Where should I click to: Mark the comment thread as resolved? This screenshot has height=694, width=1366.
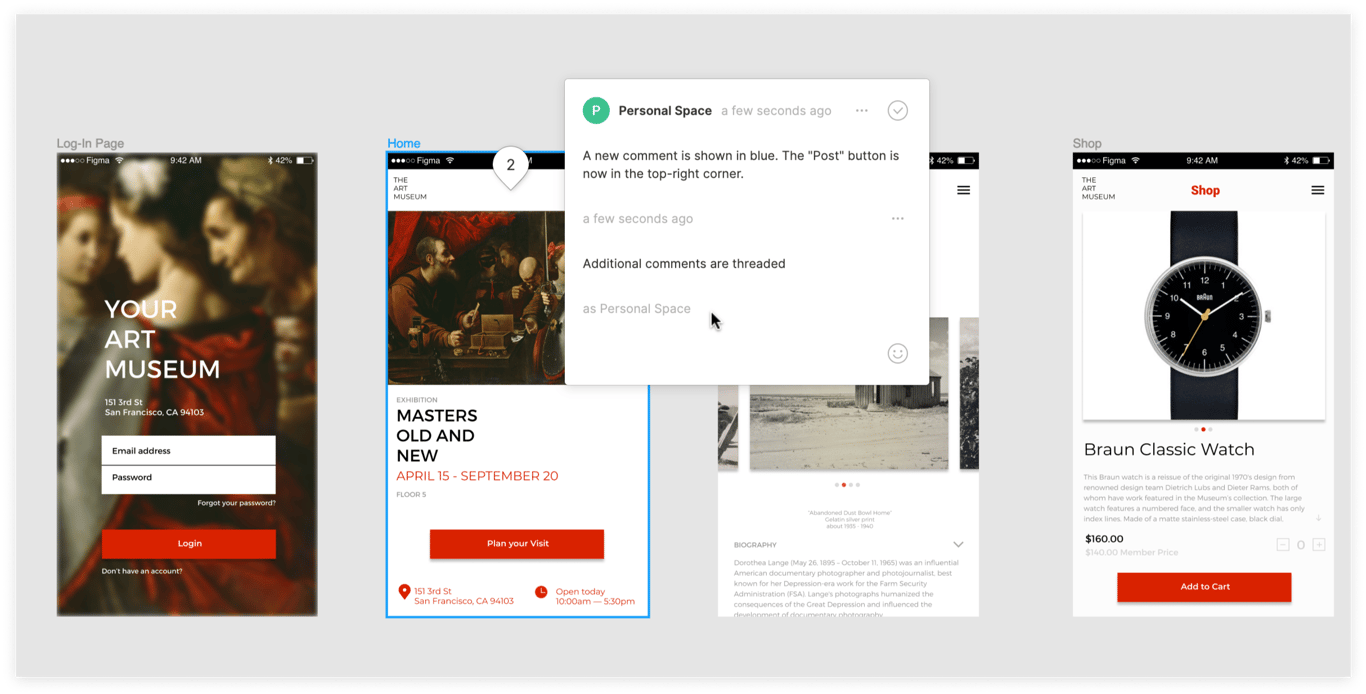pos(897,111)
